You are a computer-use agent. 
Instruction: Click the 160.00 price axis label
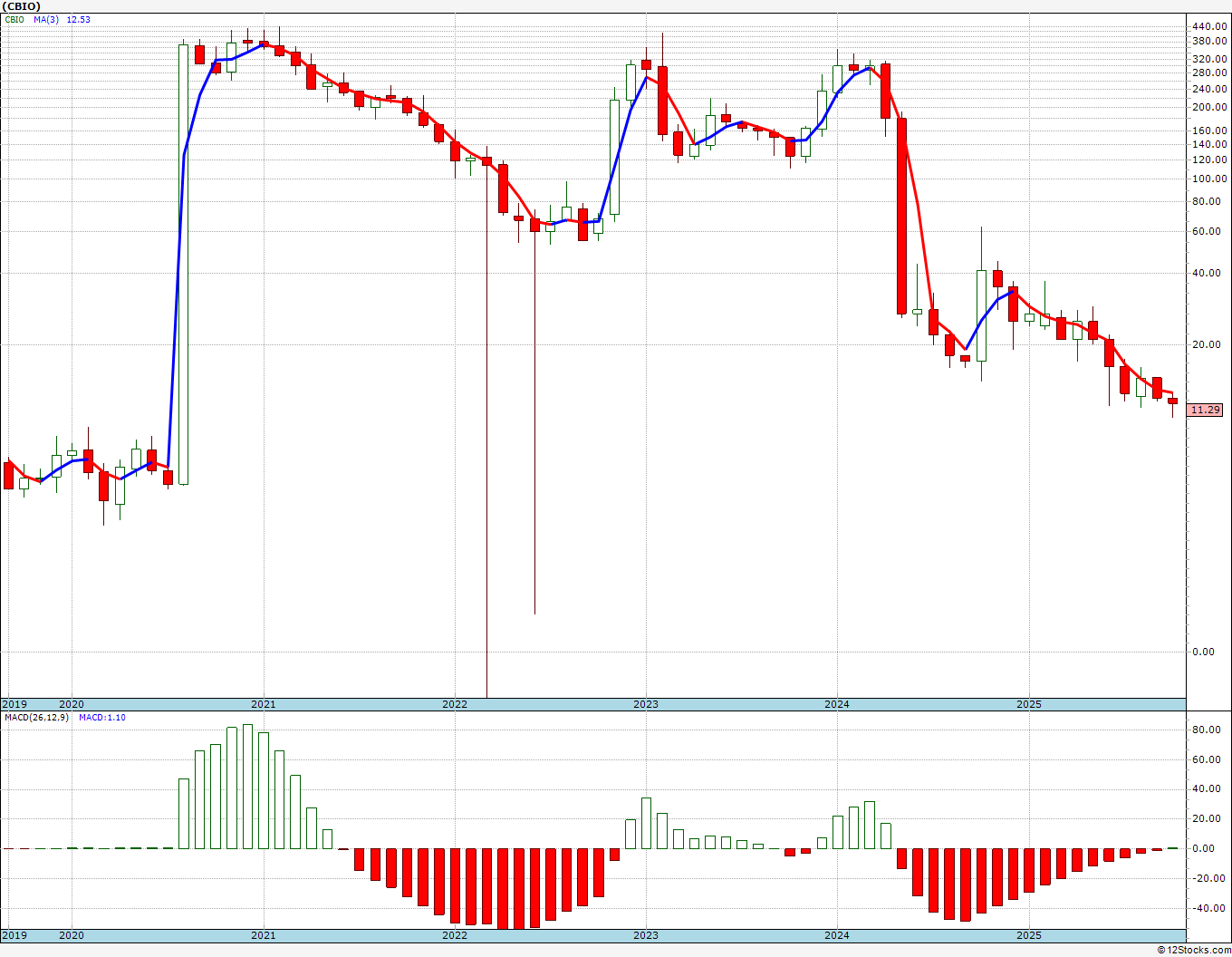(1210, 130)
